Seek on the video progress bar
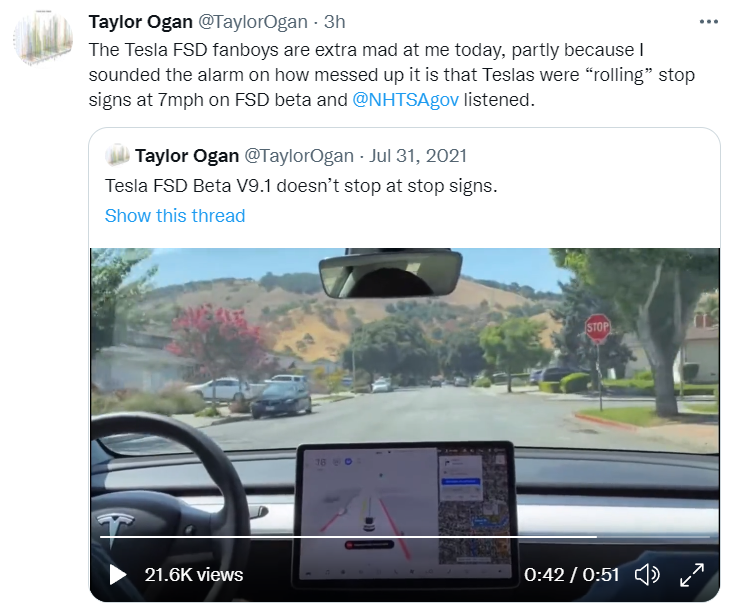The image size is (738, 608). [348, 537]
